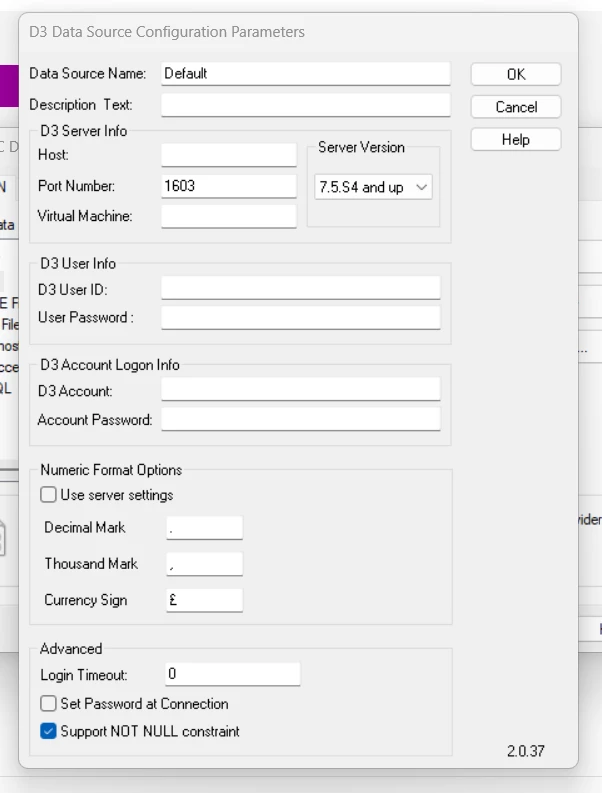
Task: Enable Set Password at Connection
Action: click(x=48, y=703)
